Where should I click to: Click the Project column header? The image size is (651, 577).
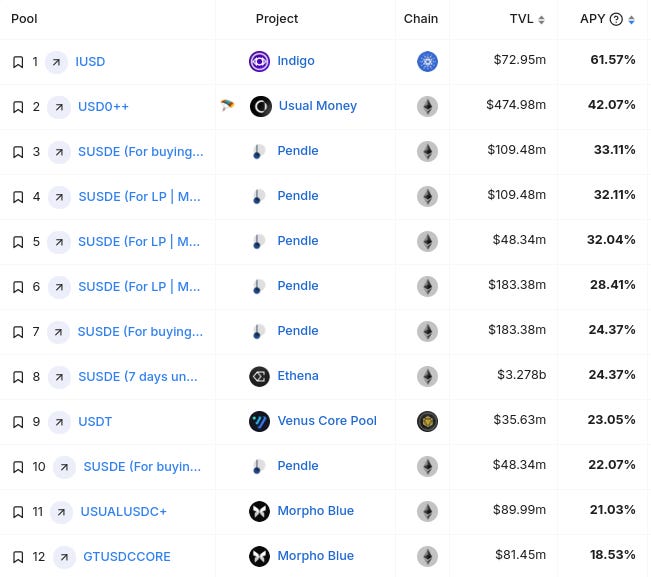click(x=277, y=19)
